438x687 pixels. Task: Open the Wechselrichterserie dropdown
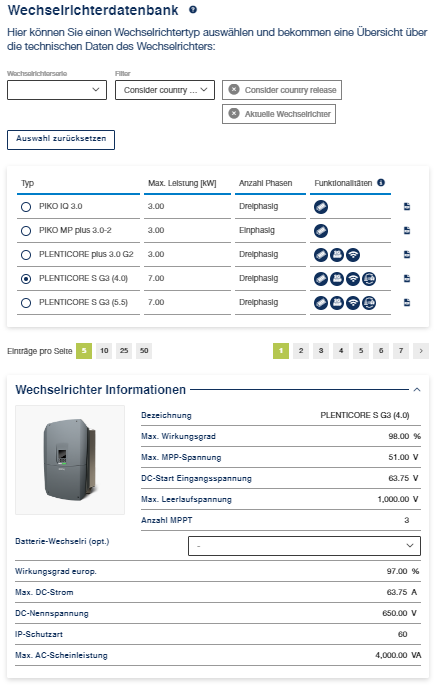pos(57,90)
